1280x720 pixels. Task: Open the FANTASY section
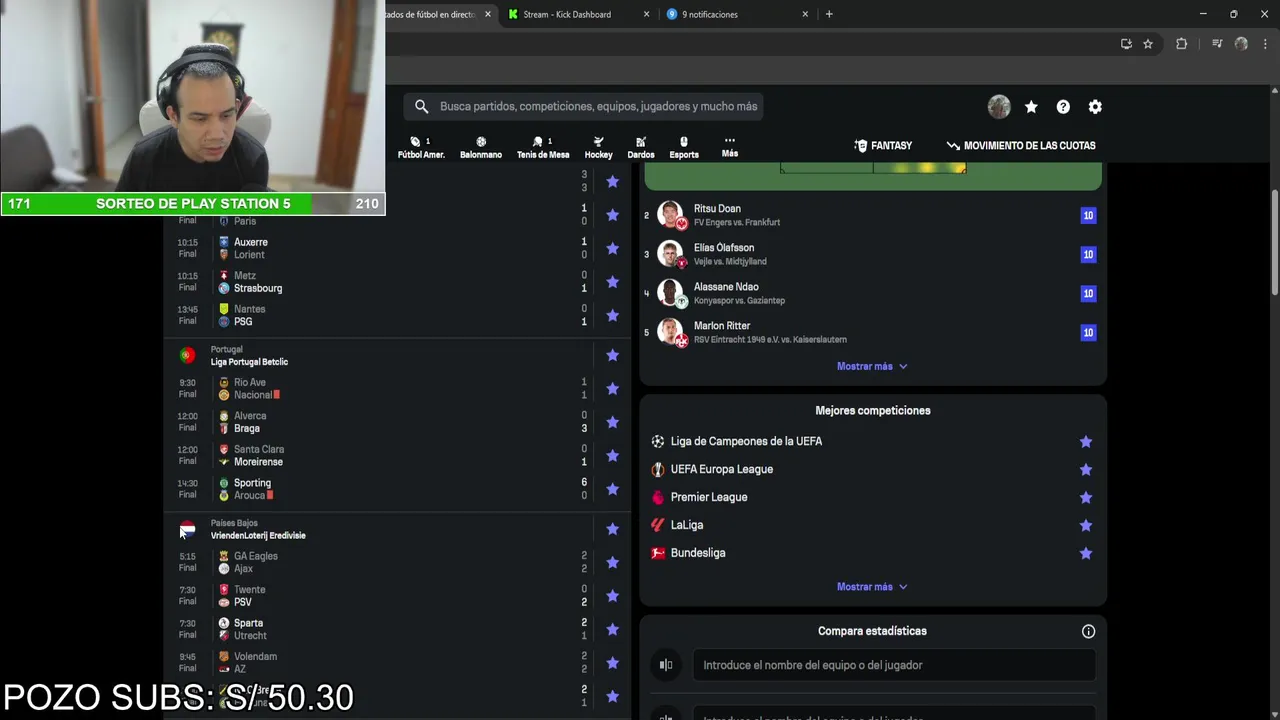883,146
